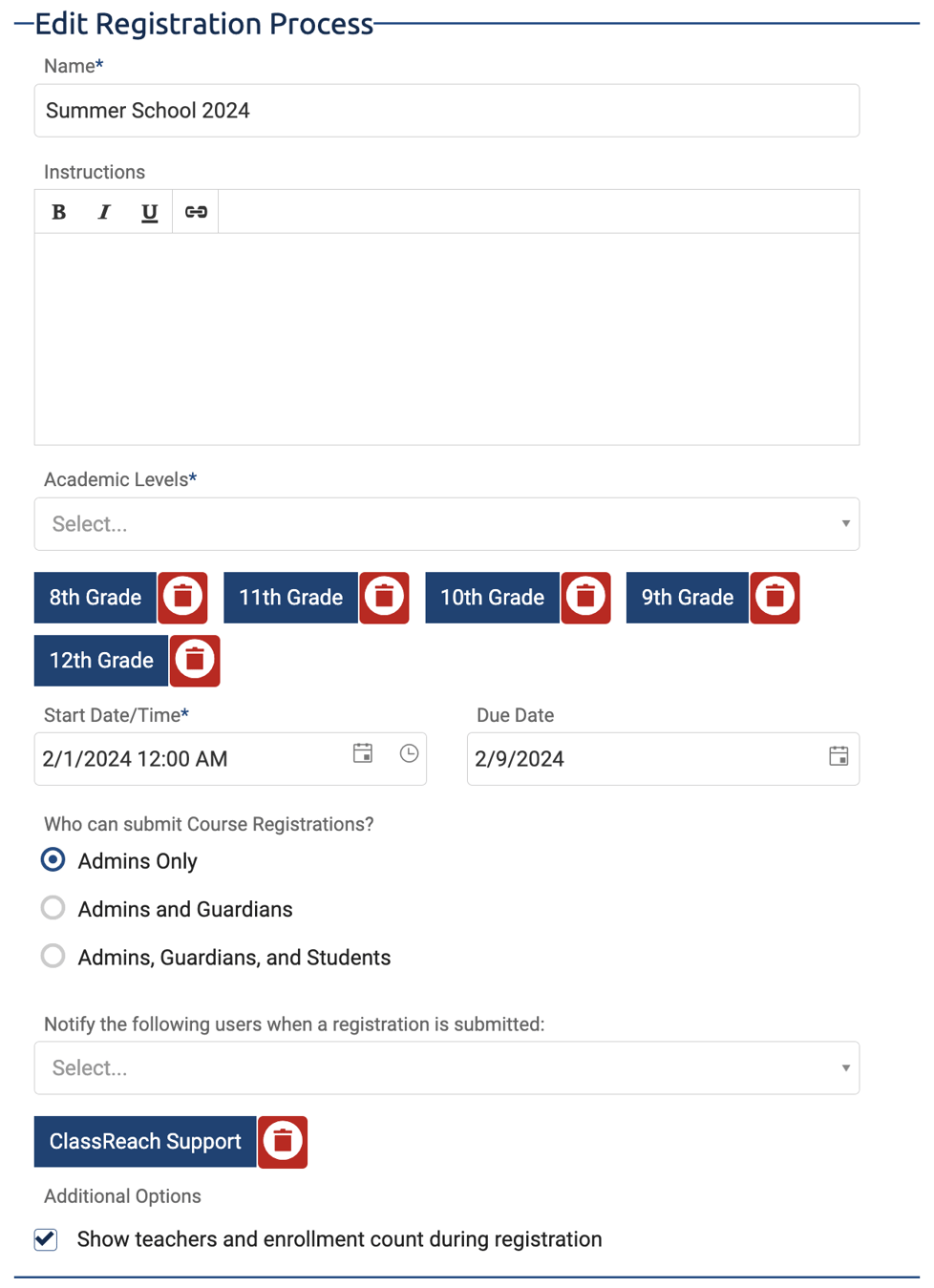Remove the 8th Grade academic level

click(182, 598)
